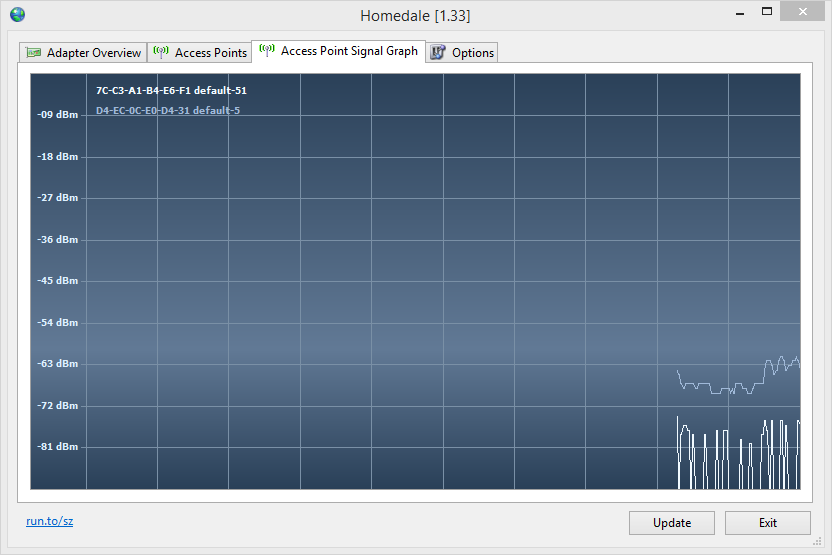This screenshot has height=555, width=832.
Task: Click the Options tab settings icon
Action: pyautogui.click(x=438, y=52)
